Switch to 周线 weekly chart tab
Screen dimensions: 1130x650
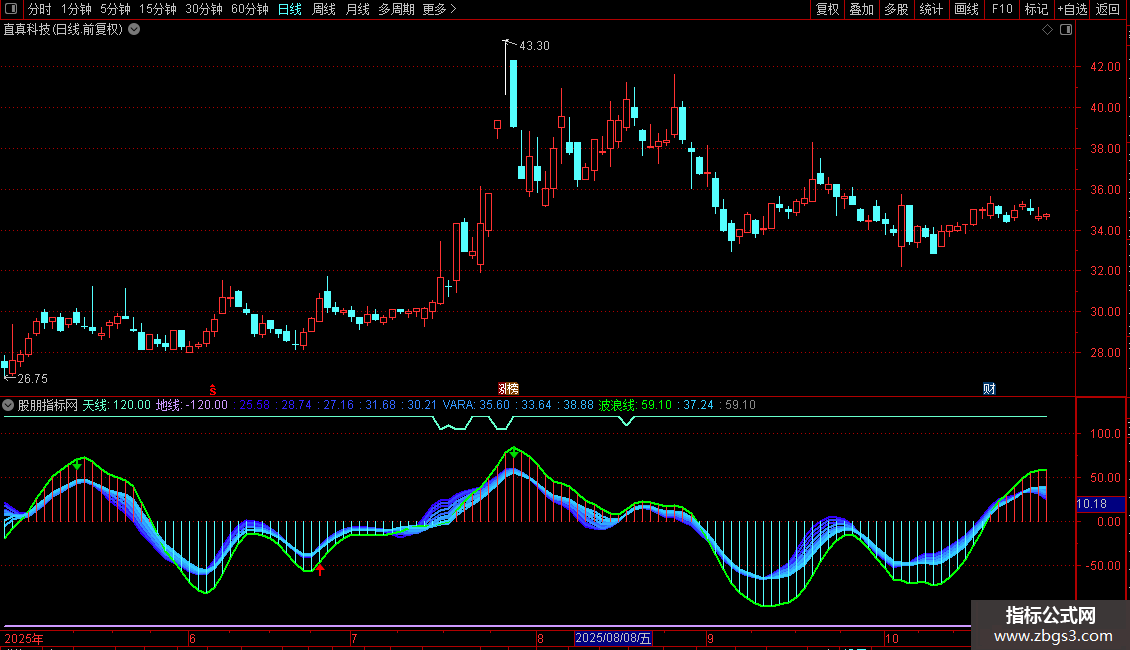tap(324, 9)
